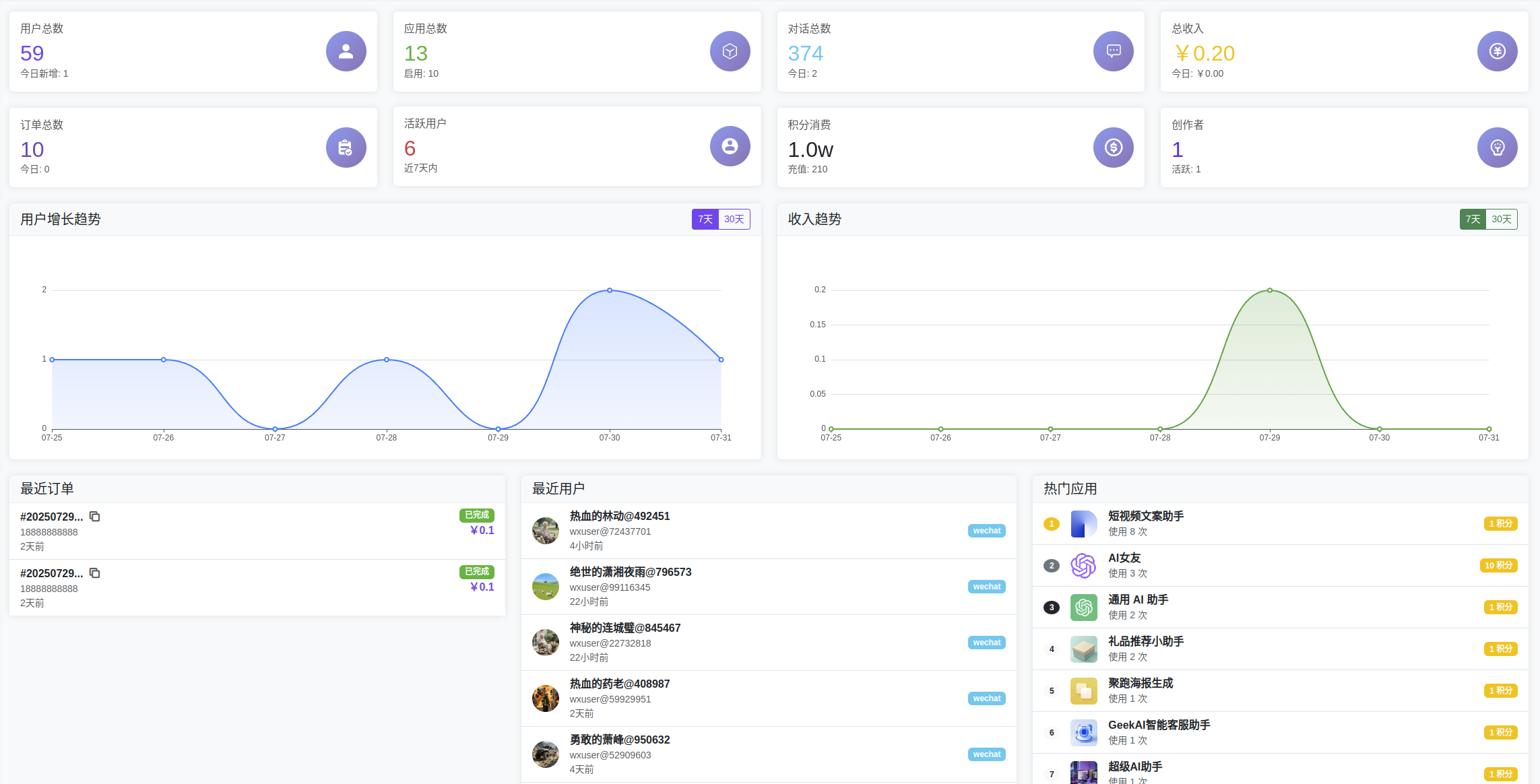Select 7天 on revenue trend chart
The width and height of the screenshot is (1540, 784).
(1473, 220)
